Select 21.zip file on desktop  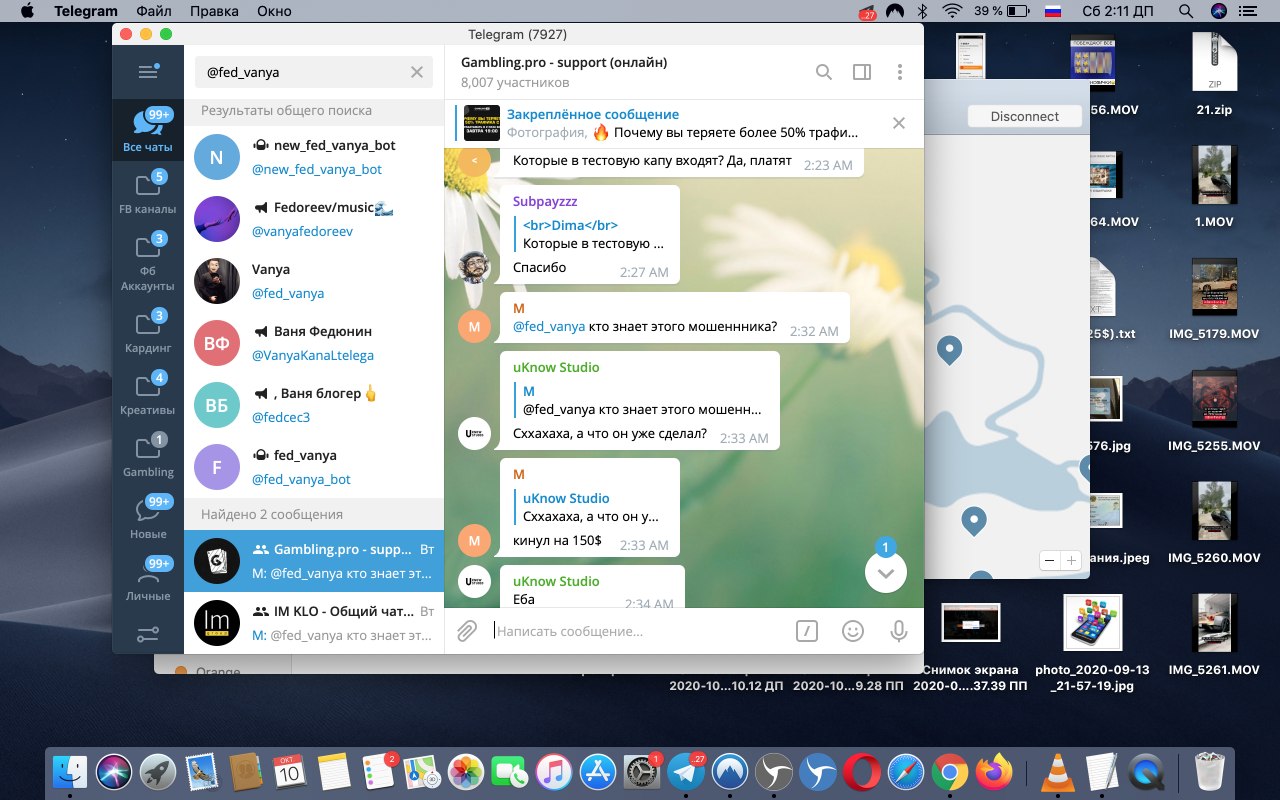click(1214, 74)
